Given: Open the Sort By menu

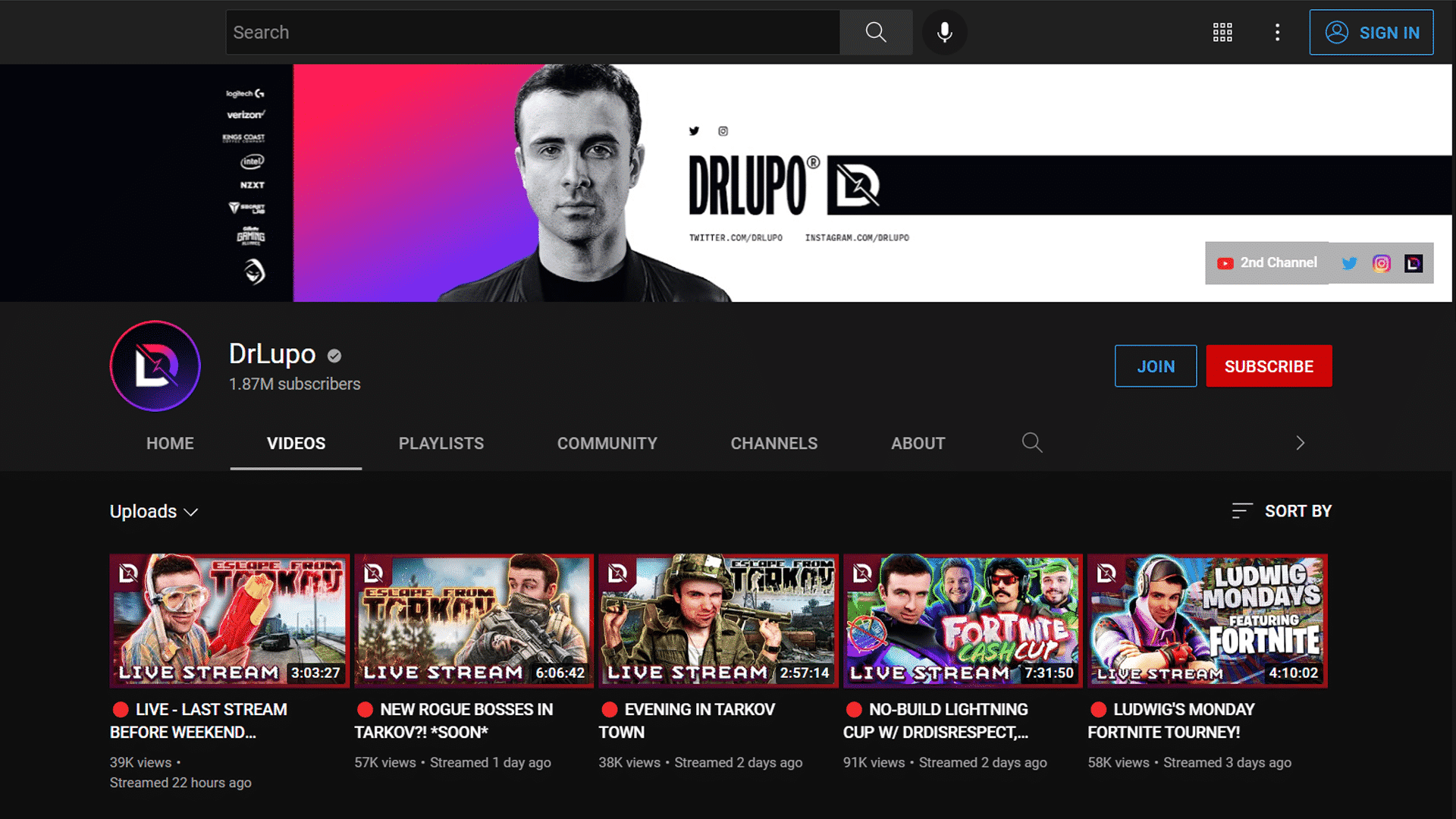Looking at the screenshot, I should (x=1282, y=511).
